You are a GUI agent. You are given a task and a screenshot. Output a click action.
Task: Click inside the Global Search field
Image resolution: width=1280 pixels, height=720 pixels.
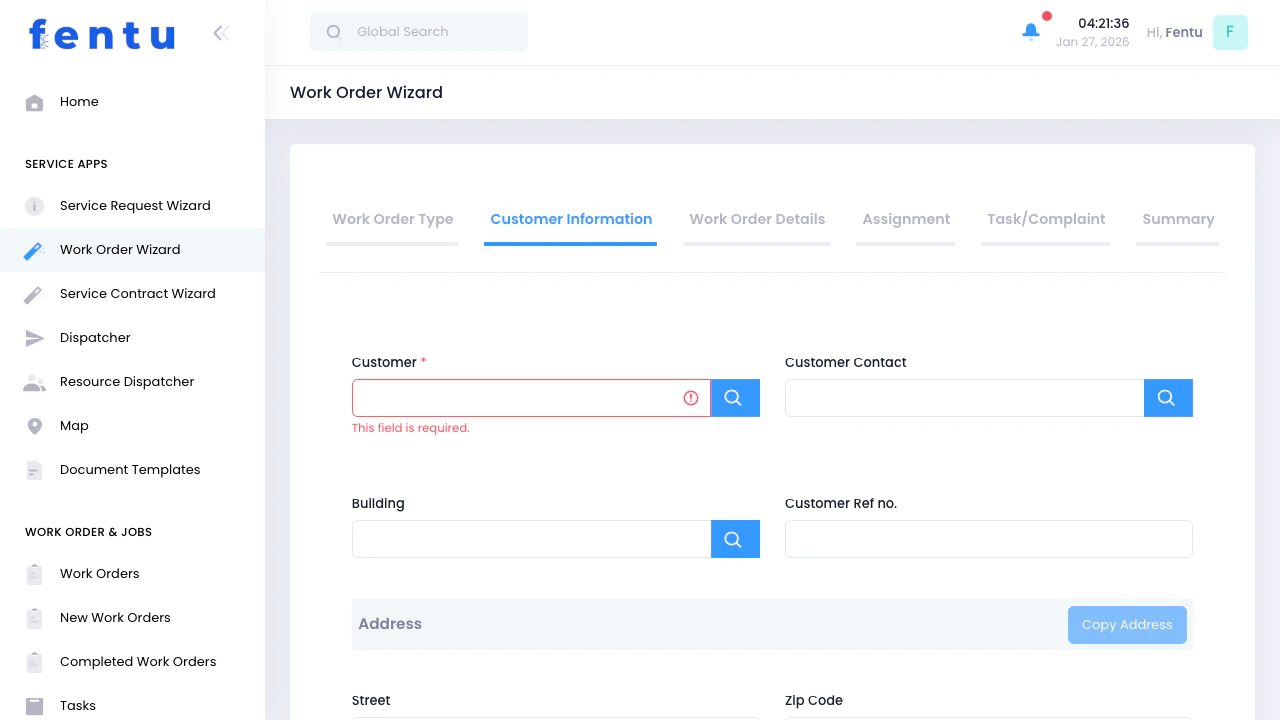418,31
